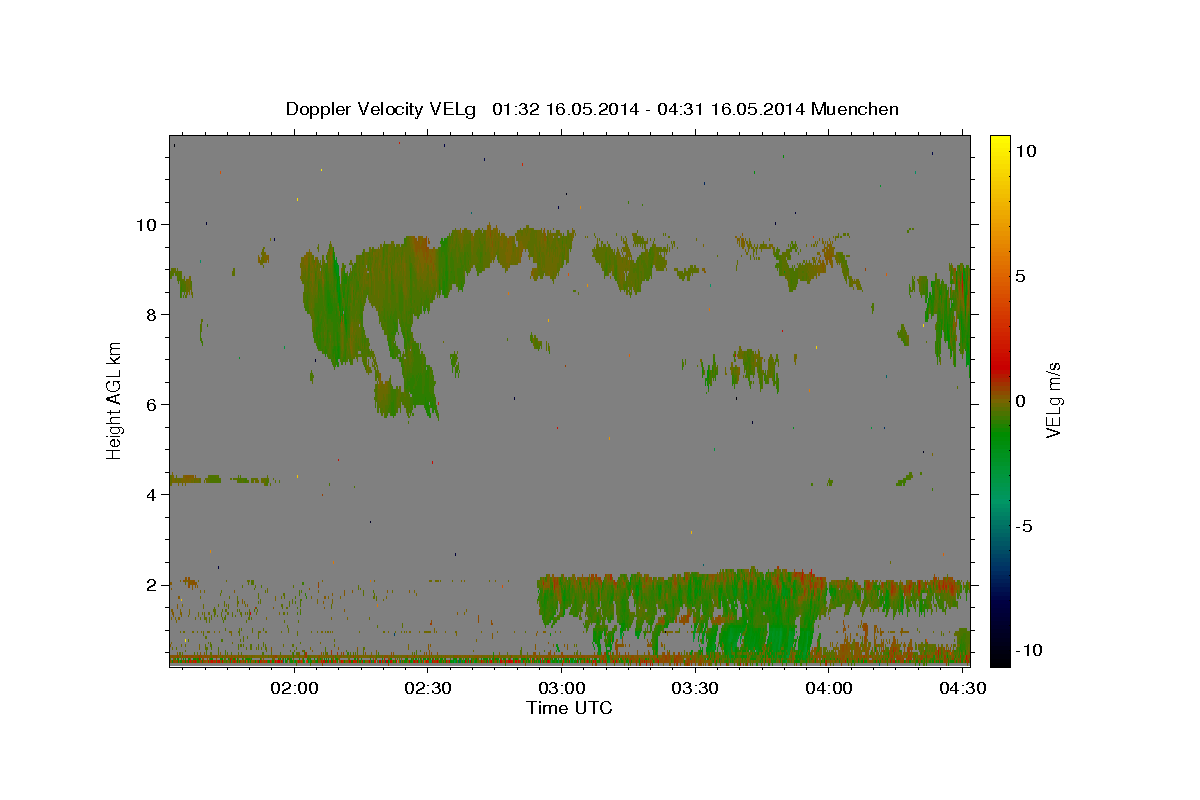Viewport: 1200px width, 800px height.
Task: Click the height tick label 4
Action: pos(152,494)
